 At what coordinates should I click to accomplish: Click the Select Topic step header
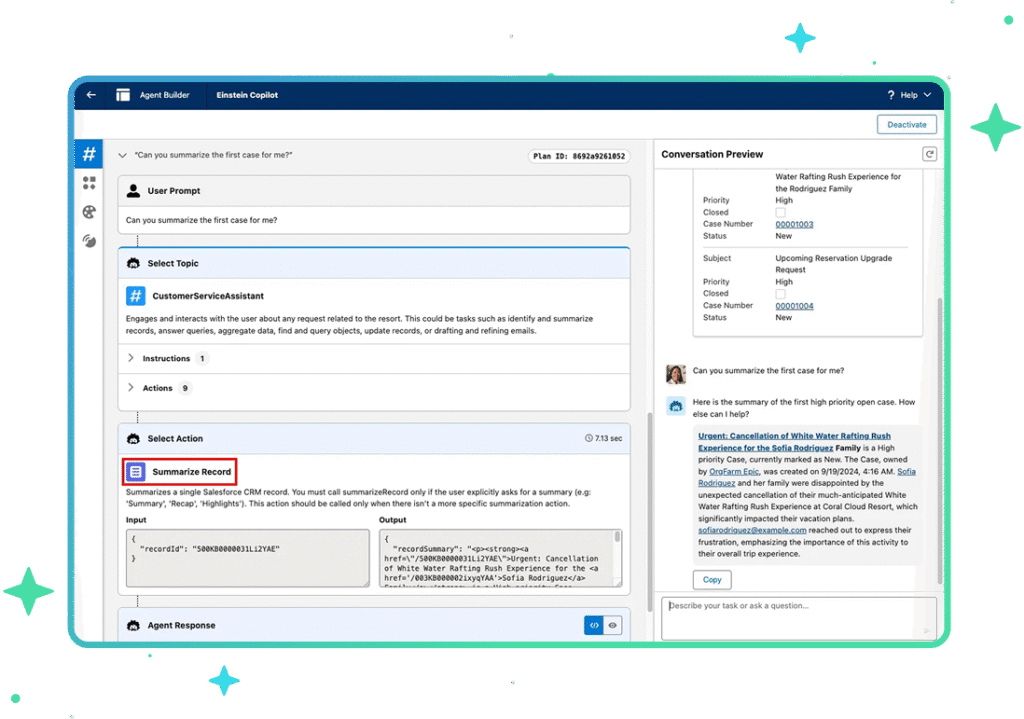point(374,263)
